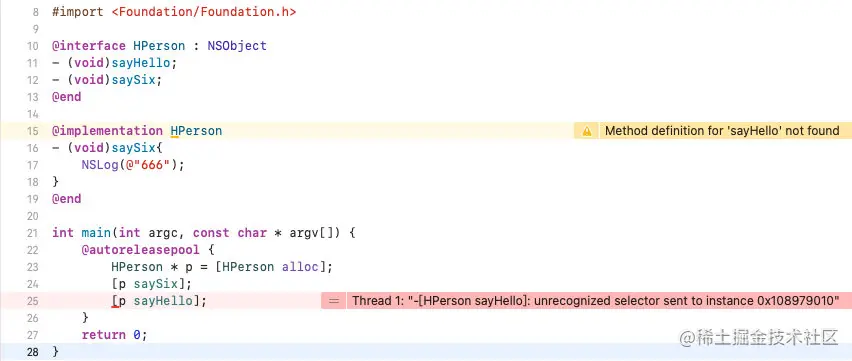Screen dimensions: 852x361
Task: Open the 'Method definition for sayHello not found' warning
Action: 722,131
